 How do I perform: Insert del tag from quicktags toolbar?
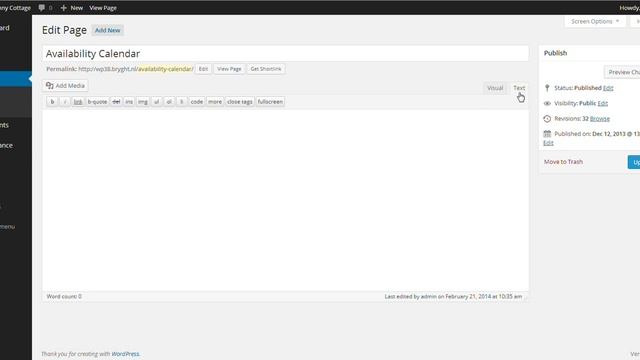tap(116, 102)
